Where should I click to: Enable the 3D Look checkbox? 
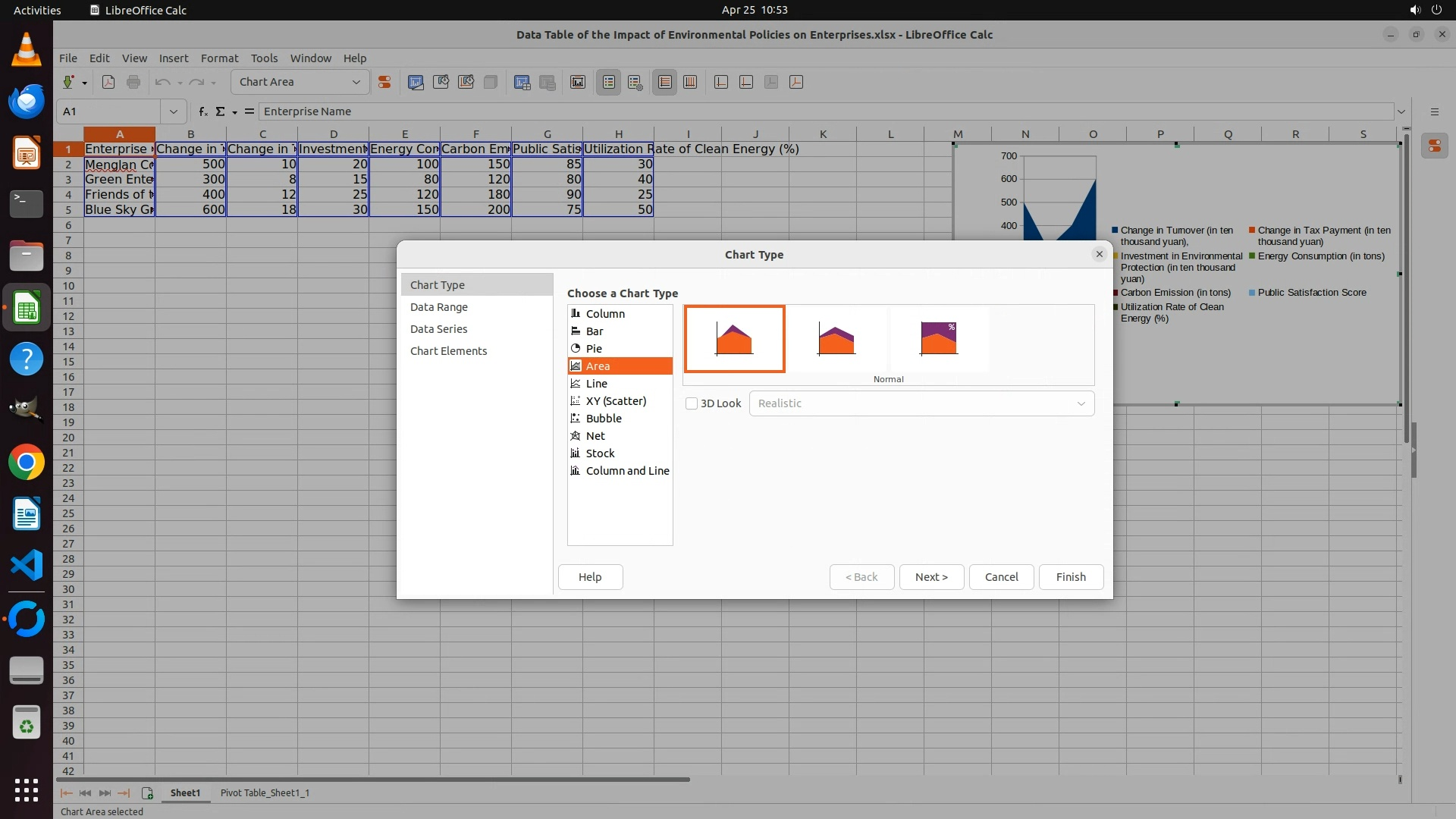(x=692, y=403)
